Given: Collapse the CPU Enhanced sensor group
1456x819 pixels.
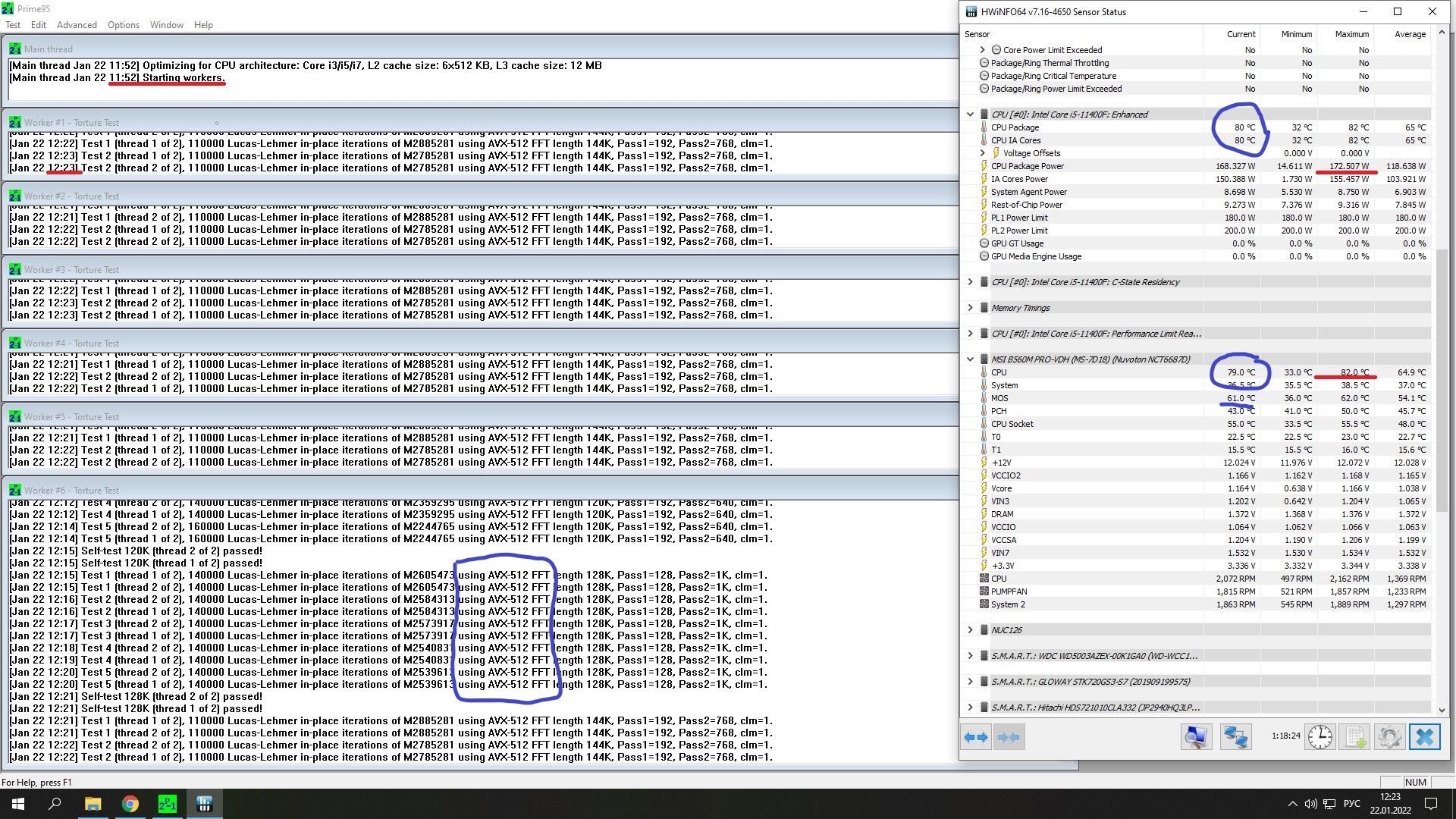Looking at the screenshot, I should point(970,115).
